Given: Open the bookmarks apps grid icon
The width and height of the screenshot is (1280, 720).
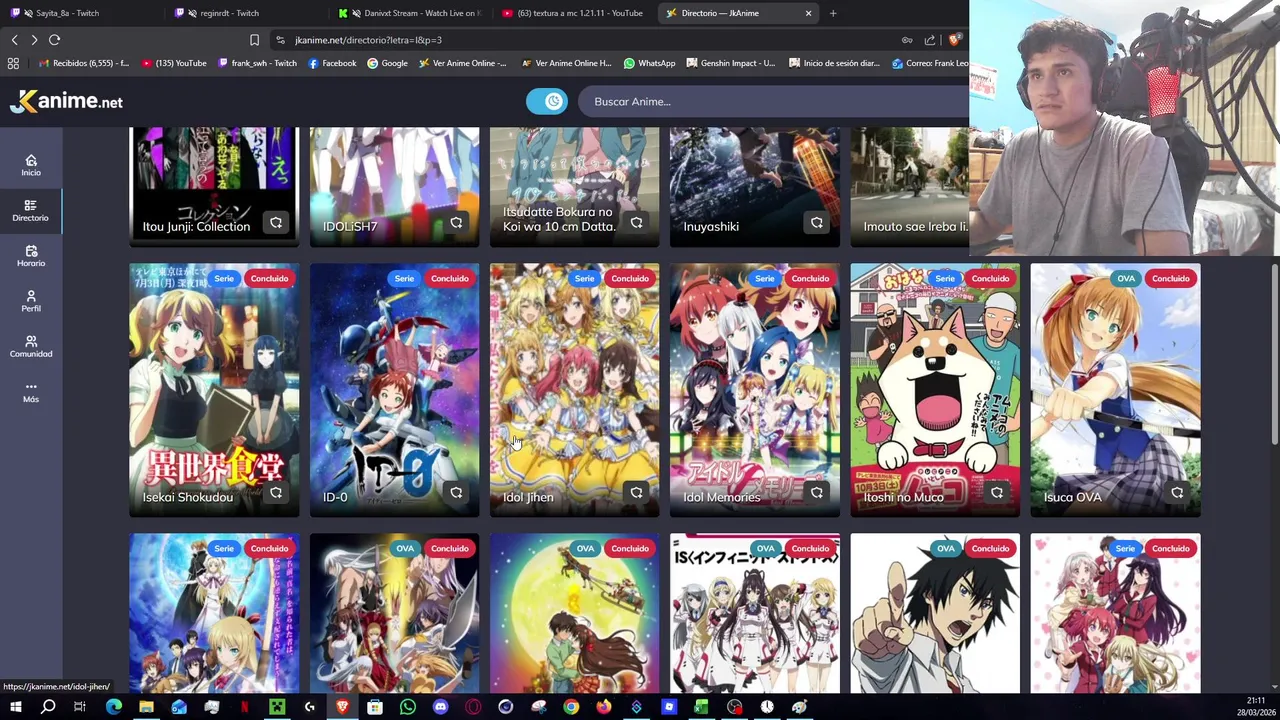Looking at the screenshot, I should pyautogui.click(x=13, y=63).
